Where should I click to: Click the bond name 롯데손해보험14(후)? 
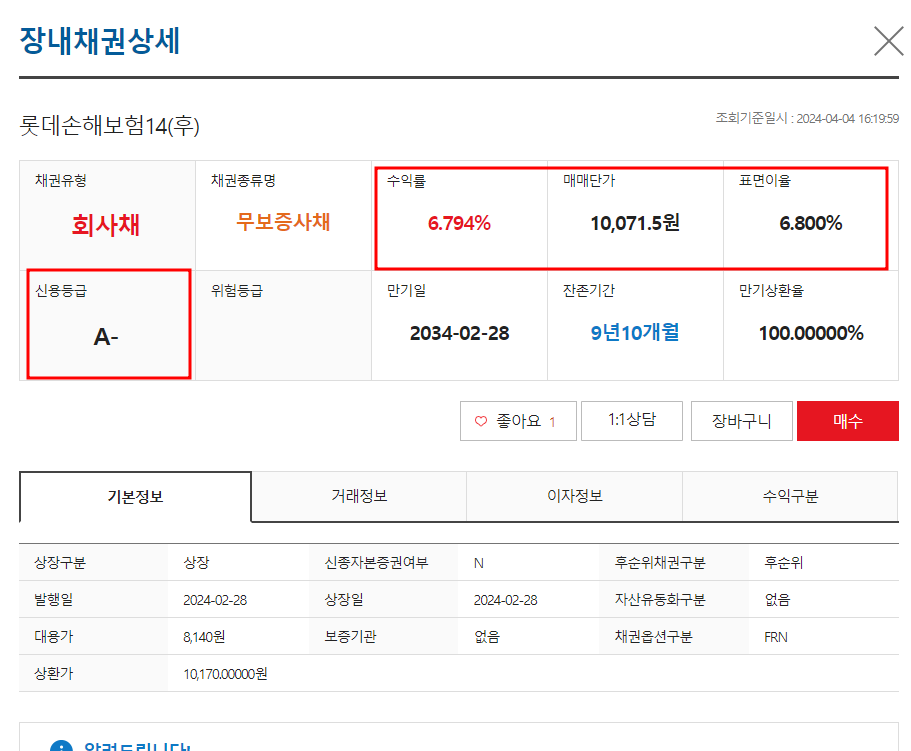click(x=109, y=125)
